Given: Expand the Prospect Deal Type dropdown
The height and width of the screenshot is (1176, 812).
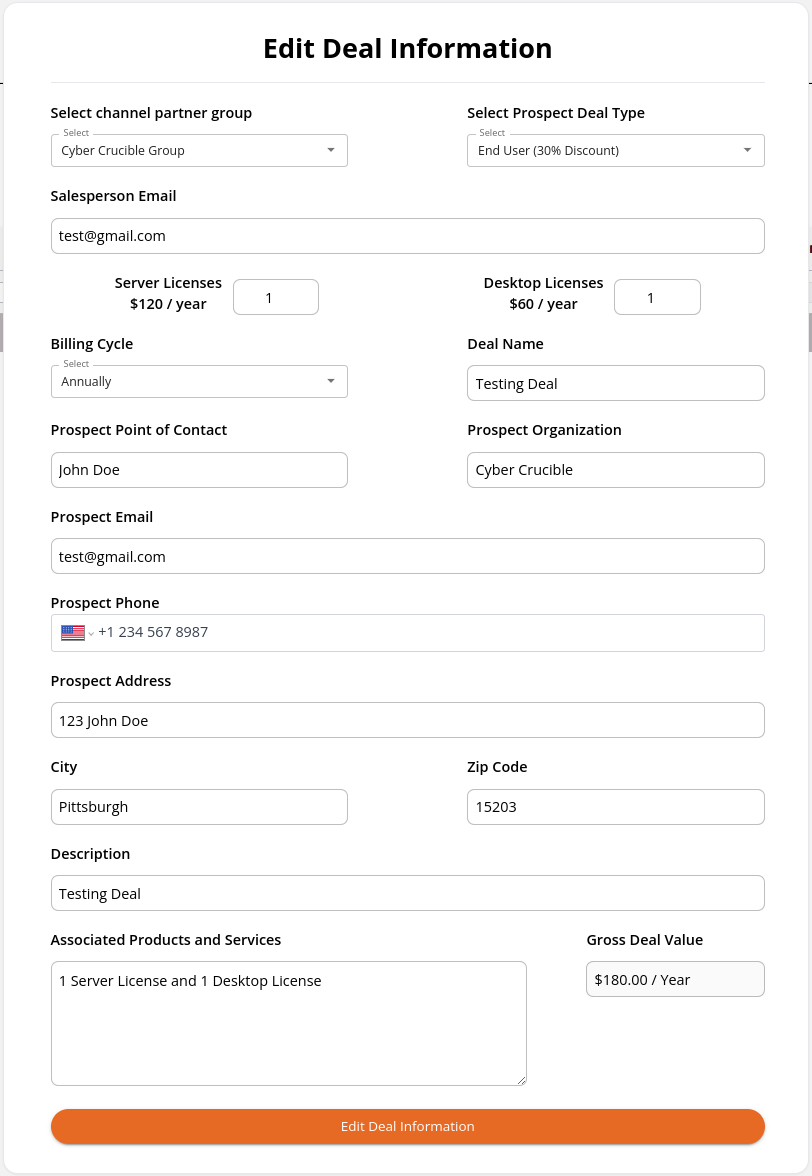Looking at the screenshot, I should tap(616, 150).
